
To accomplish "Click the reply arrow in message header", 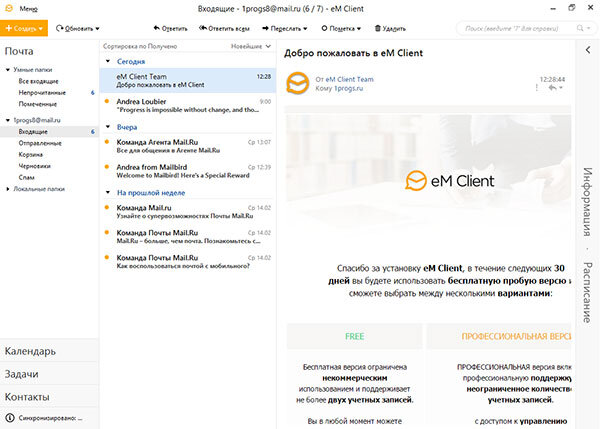I will (552, 88).
